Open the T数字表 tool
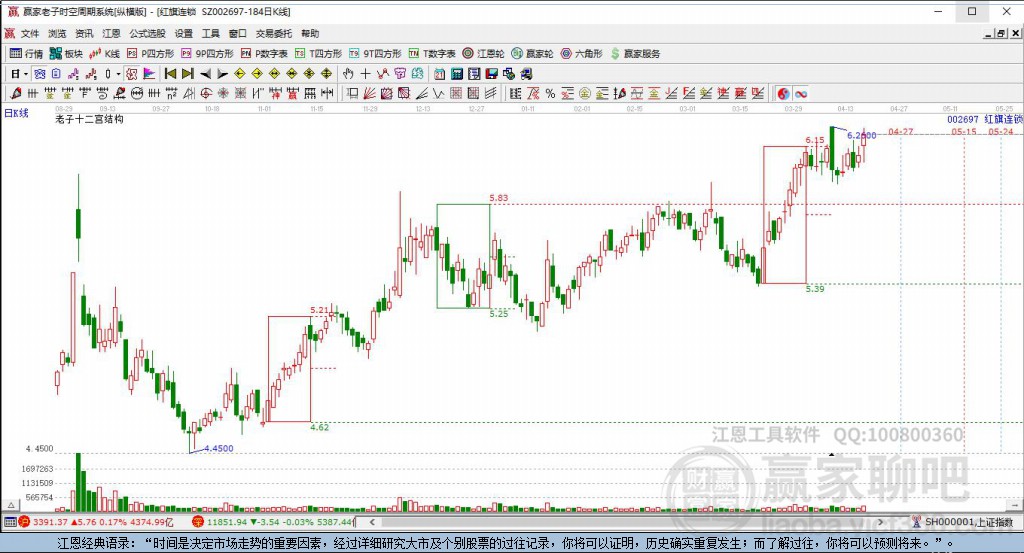This screenshot has width=1024, height=553. (x=432, y=54)
